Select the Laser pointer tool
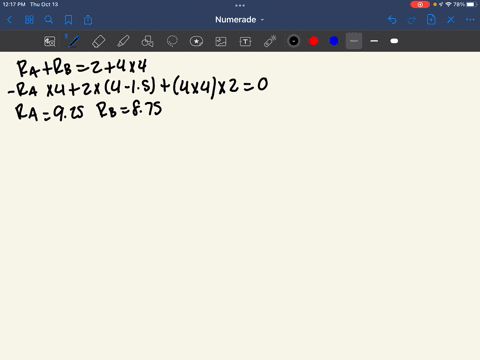Viewport: 480px width, 360px height. pyautogui.click(x=270, y=41)
